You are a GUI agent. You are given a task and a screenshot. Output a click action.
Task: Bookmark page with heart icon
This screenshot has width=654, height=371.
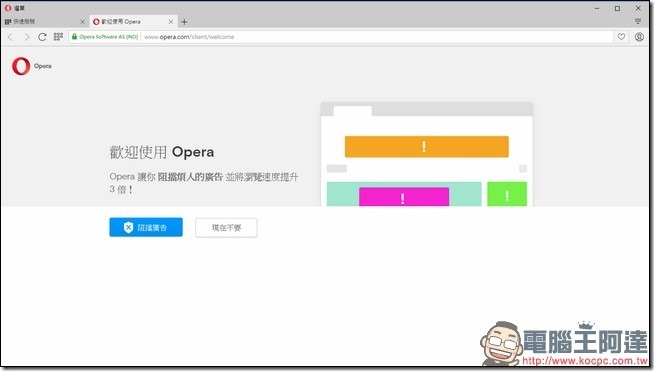621,37
